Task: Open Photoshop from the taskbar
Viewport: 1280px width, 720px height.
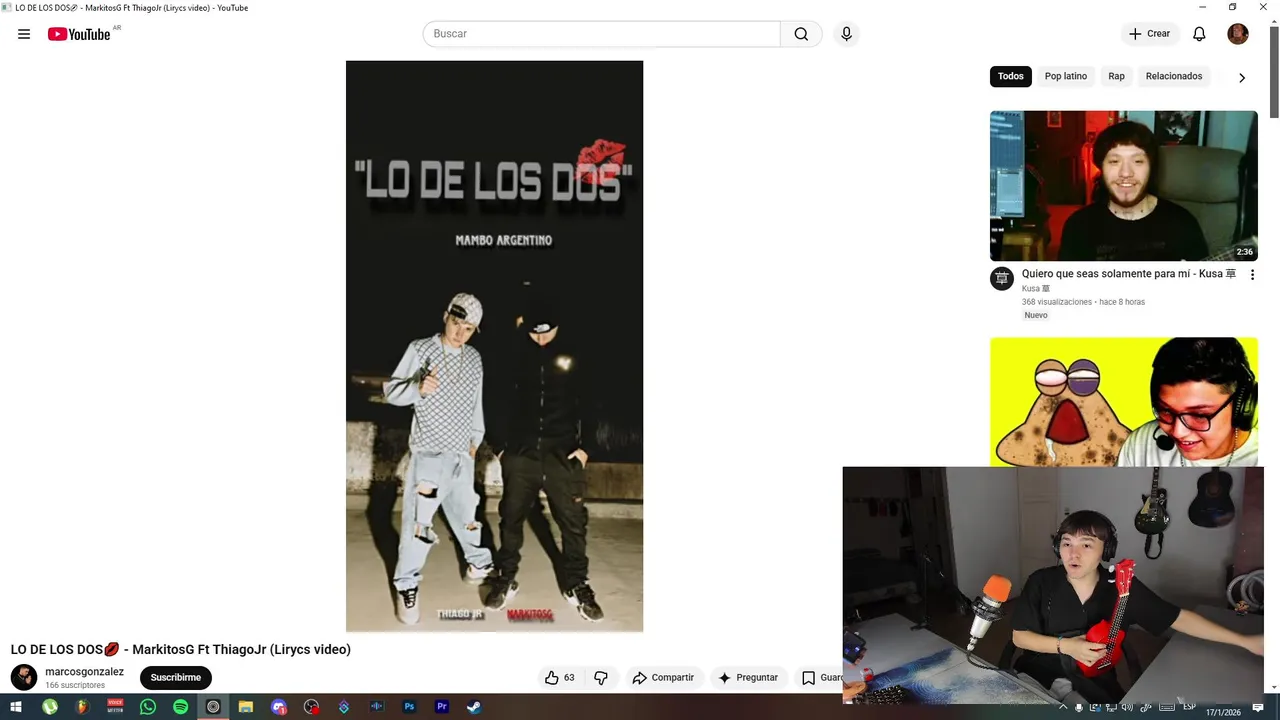Action: point(409,707)
